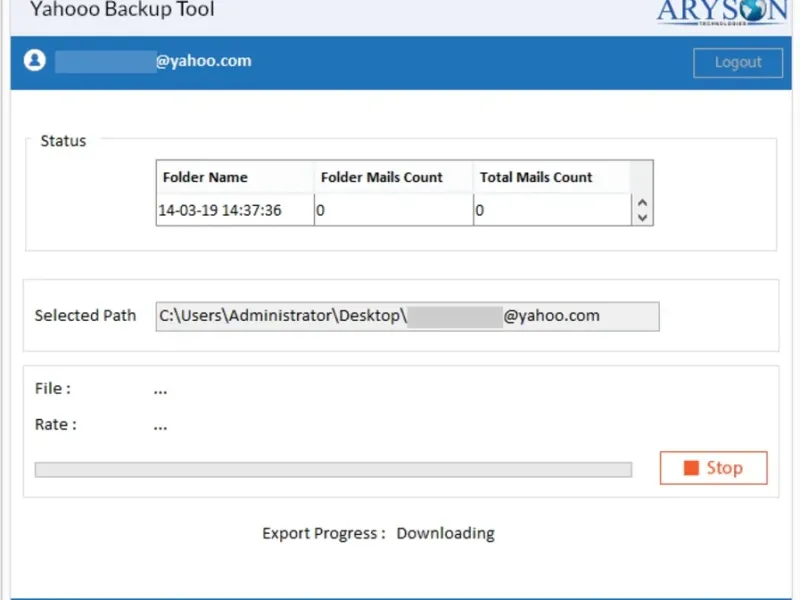This screenshot has height=600, width=800.
Task: Click the Folder Mails Count column header
Action: tap(393, 177)
